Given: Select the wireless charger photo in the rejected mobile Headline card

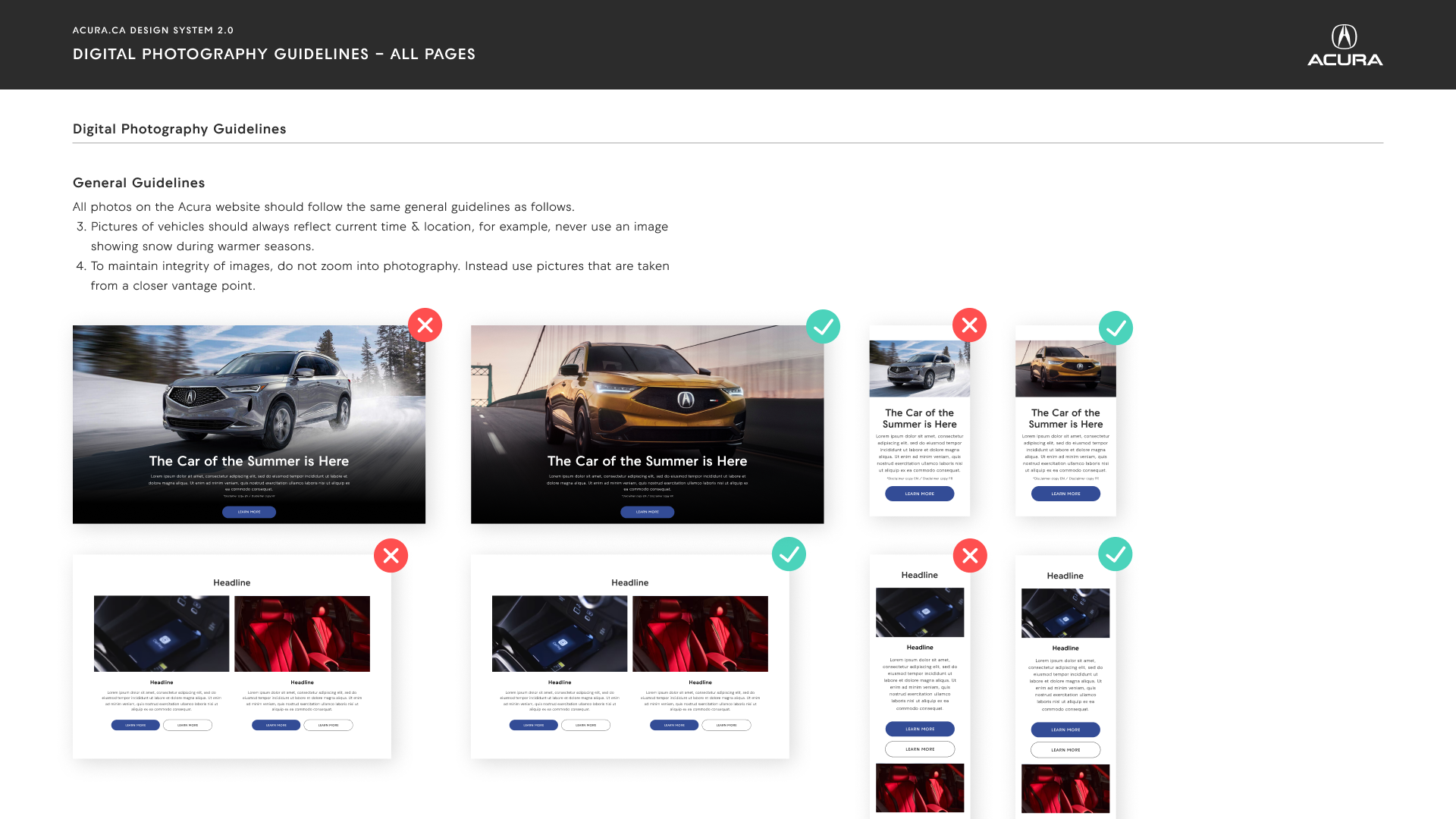Looking at the screenshot, I should 920,613.
